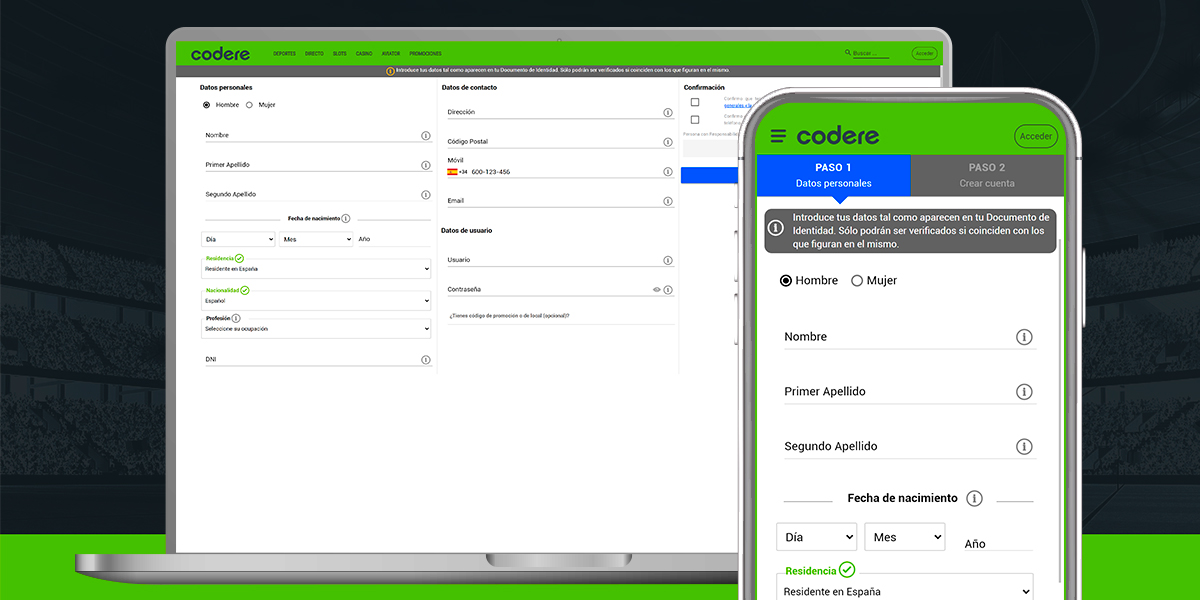Select the Mujer radio button on mobile
Screen dimensions: 1200x600
pyautogui.click(x=857, y=281)
